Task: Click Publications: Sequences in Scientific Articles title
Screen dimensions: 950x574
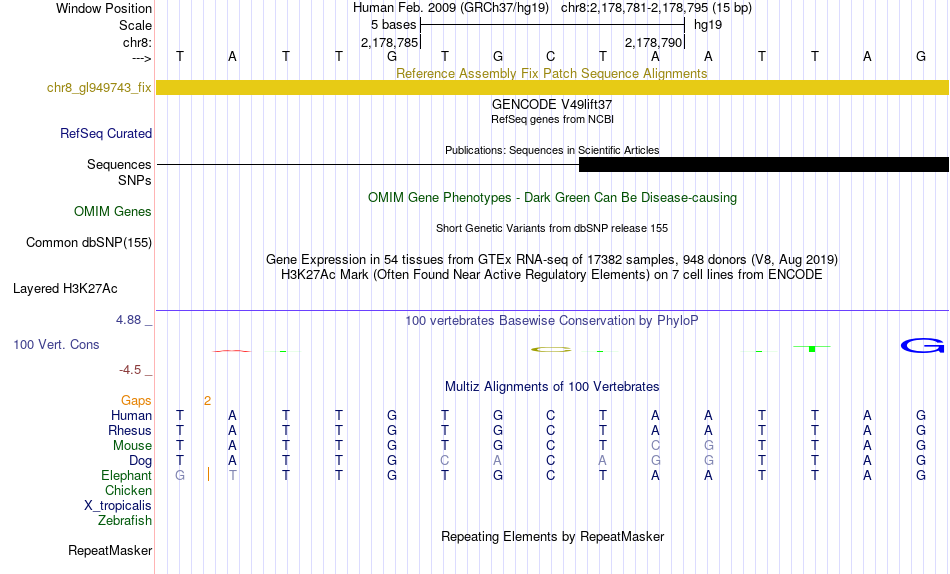Action: click(x=552, y=150)
